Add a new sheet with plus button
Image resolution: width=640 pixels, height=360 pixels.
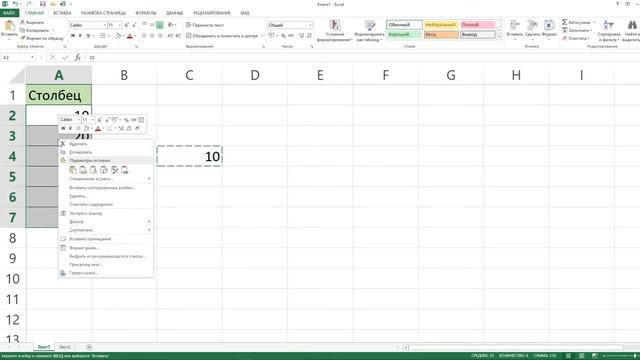[x=89, y=347]
